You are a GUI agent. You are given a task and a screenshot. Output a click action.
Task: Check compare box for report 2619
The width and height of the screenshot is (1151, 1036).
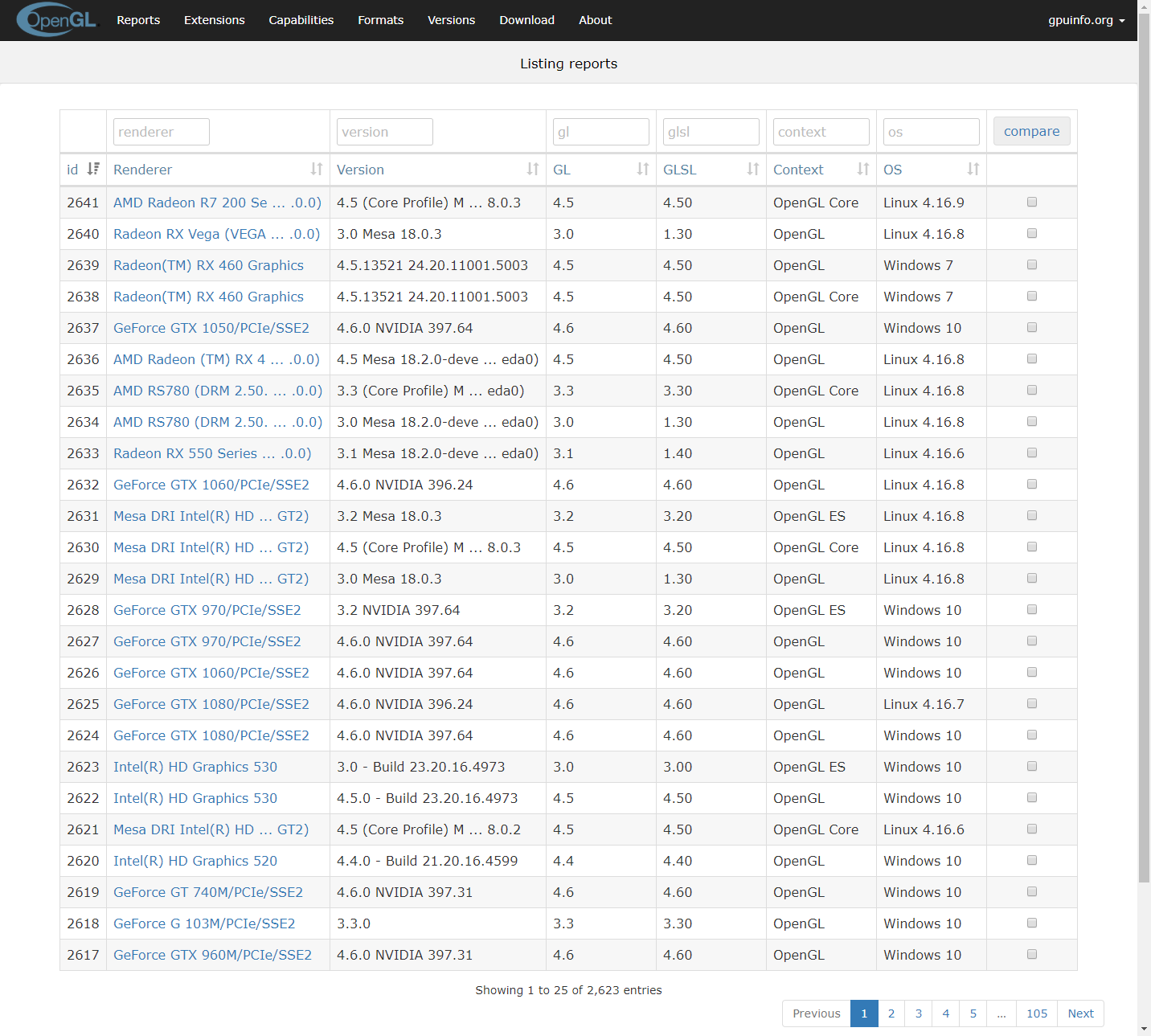1032,892
